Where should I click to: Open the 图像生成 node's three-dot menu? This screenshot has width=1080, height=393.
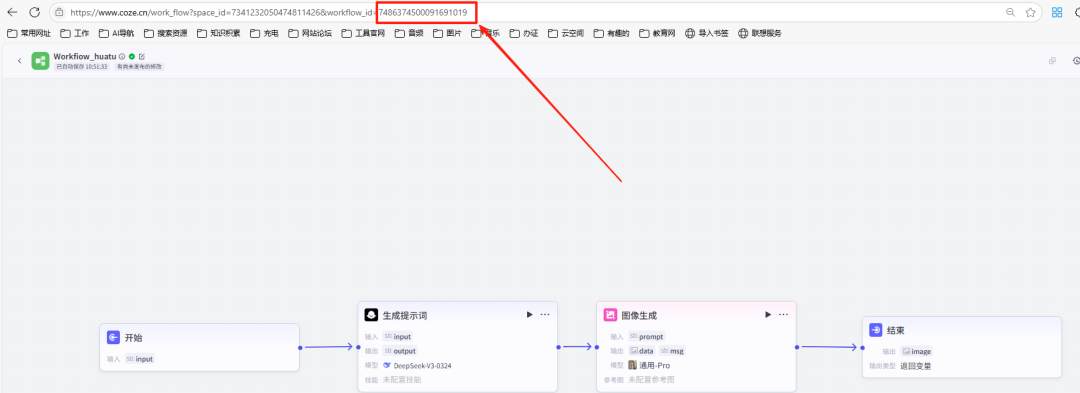tap(783, 315)
